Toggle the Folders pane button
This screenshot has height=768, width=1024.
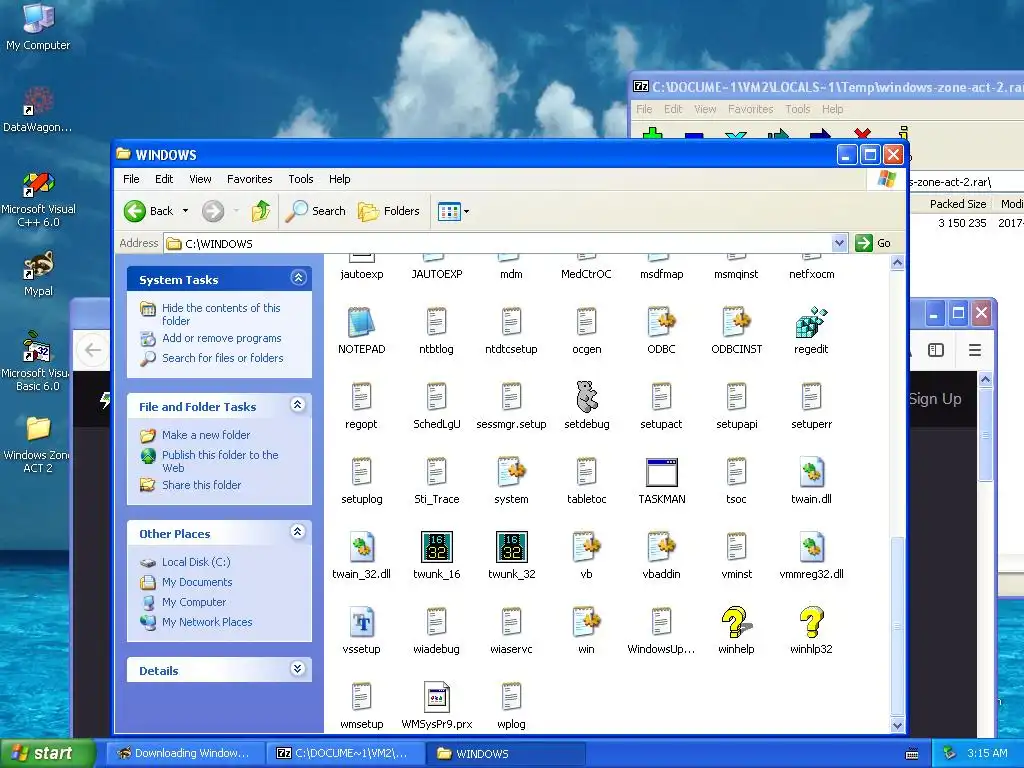coord(389,211)
